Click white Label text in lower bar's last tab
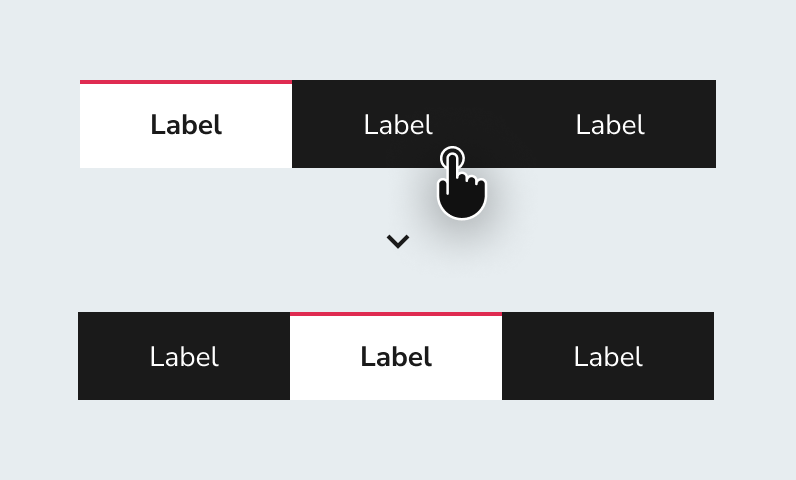This screenshot has width=796, height=480. pyautogui.click(x=609, y=357)
